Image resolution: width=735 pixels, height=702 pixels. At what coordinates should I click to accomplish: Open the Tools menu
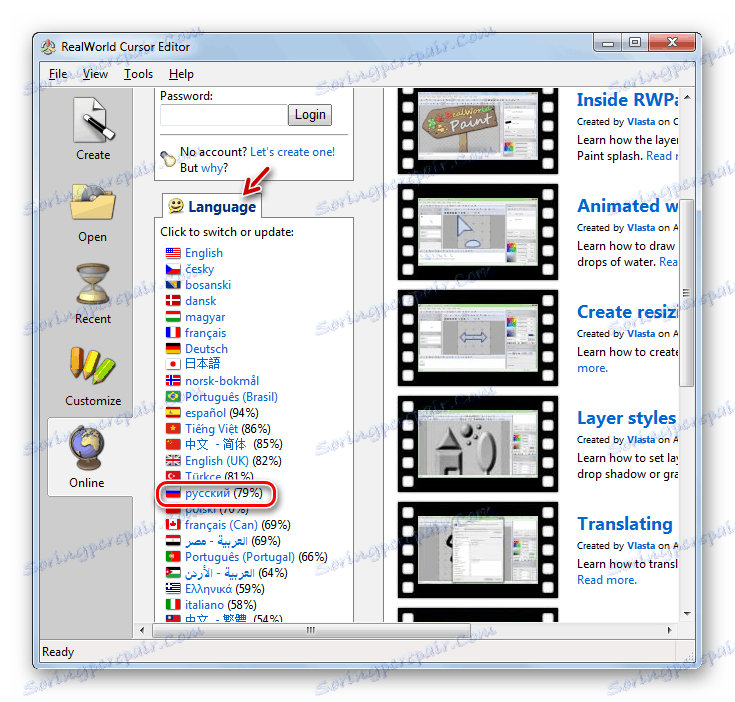[138, 74]
